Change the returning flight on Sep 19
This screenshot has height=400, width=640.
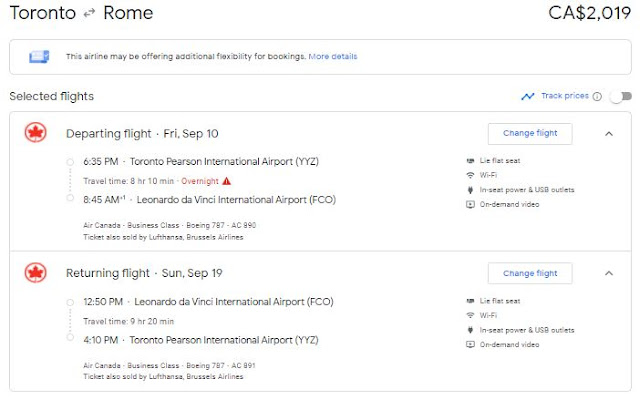click(x=530, y=273)
